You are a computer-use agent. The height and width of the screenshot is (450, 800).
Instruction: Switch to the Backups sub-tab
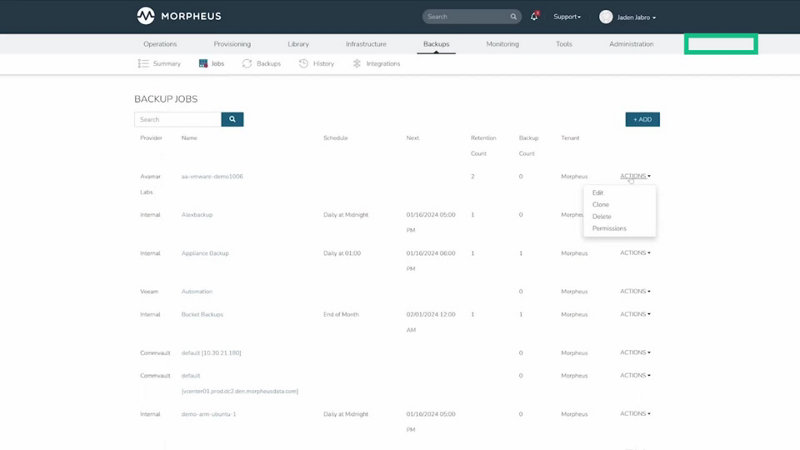click(261, 63)
